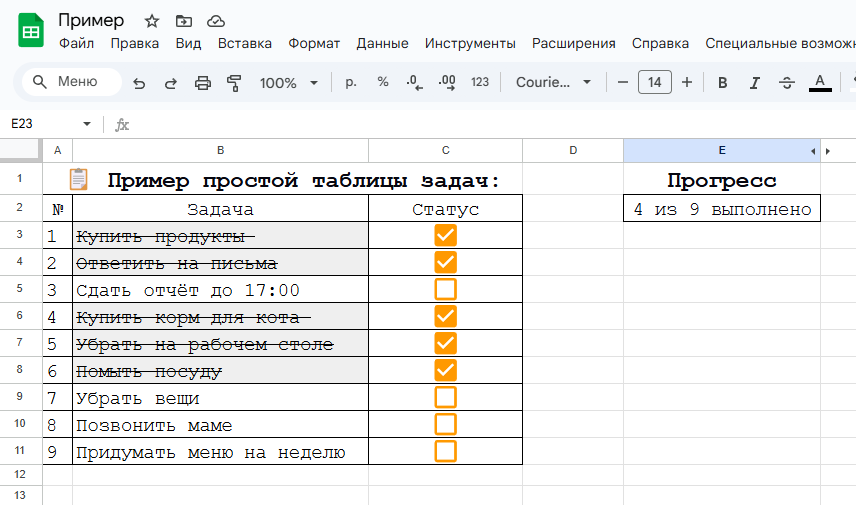Screen dimensions: 856x505
Task: Open the Courier font family dropdown
Action: click(553, 82)
